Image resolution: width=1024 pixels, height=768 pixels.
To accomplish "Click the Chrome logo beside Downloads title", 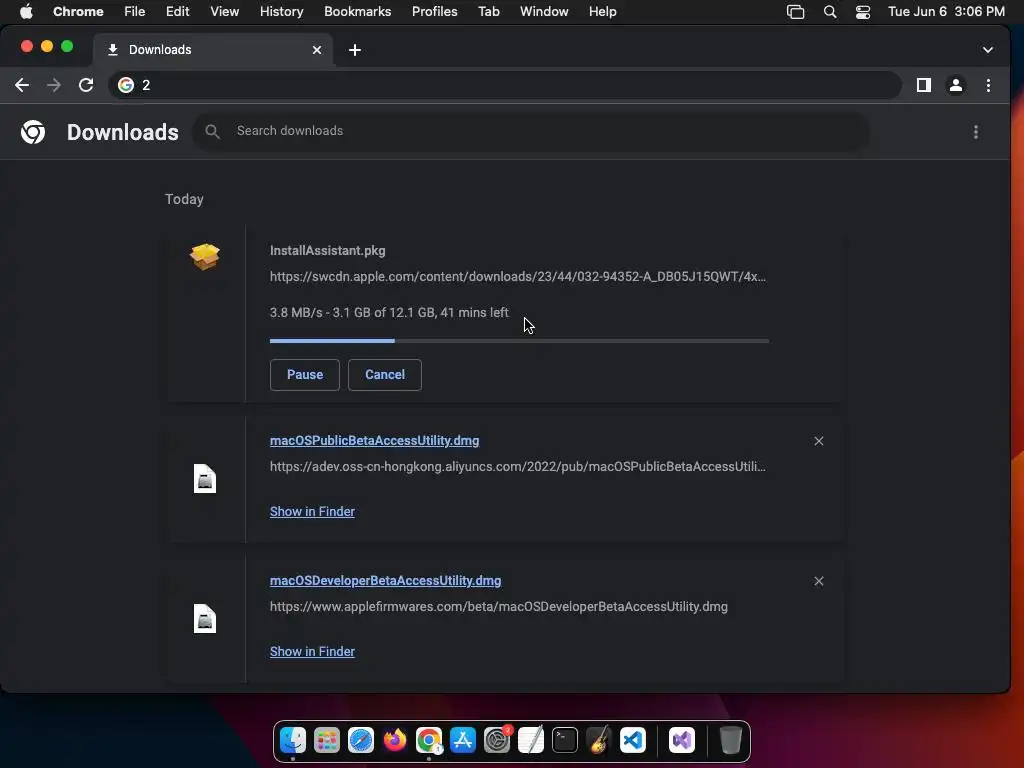I will pos(33,132).
